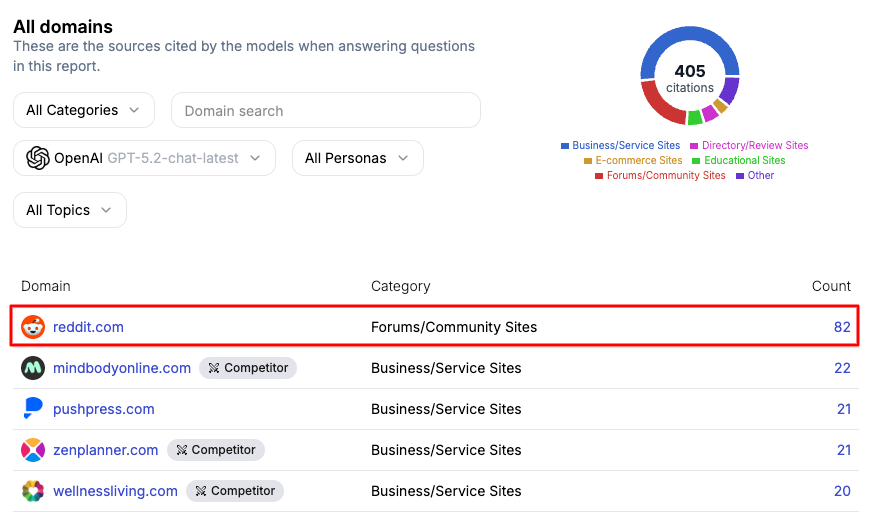Viewport: 874px width, 515px height.
Task: Open the All Categories dropdown
Action: point(84,110)
